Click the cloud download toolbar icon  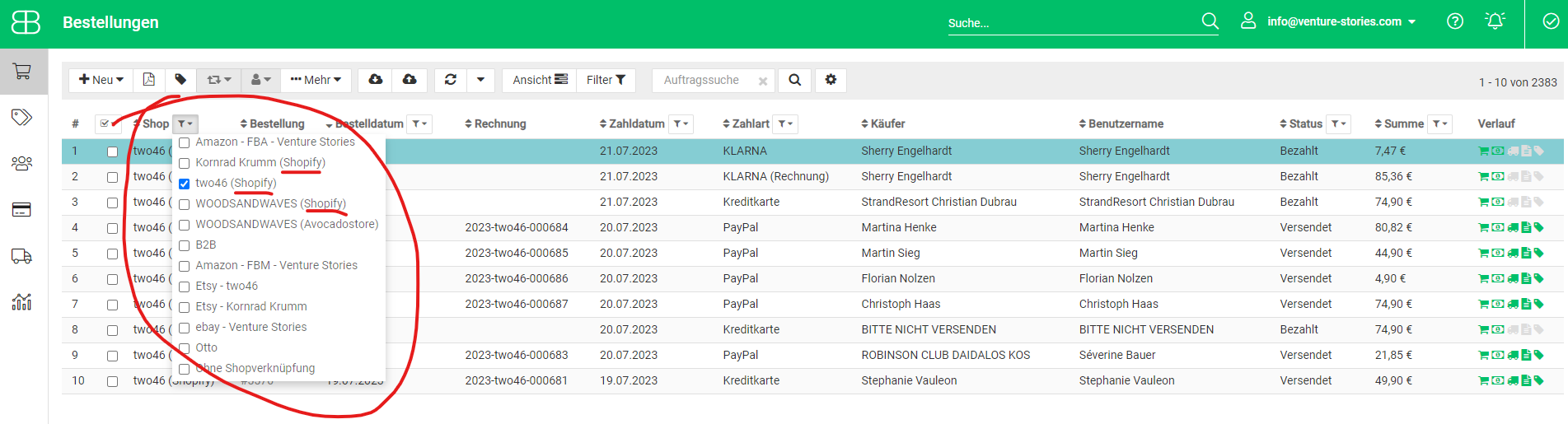click(376, 80)
